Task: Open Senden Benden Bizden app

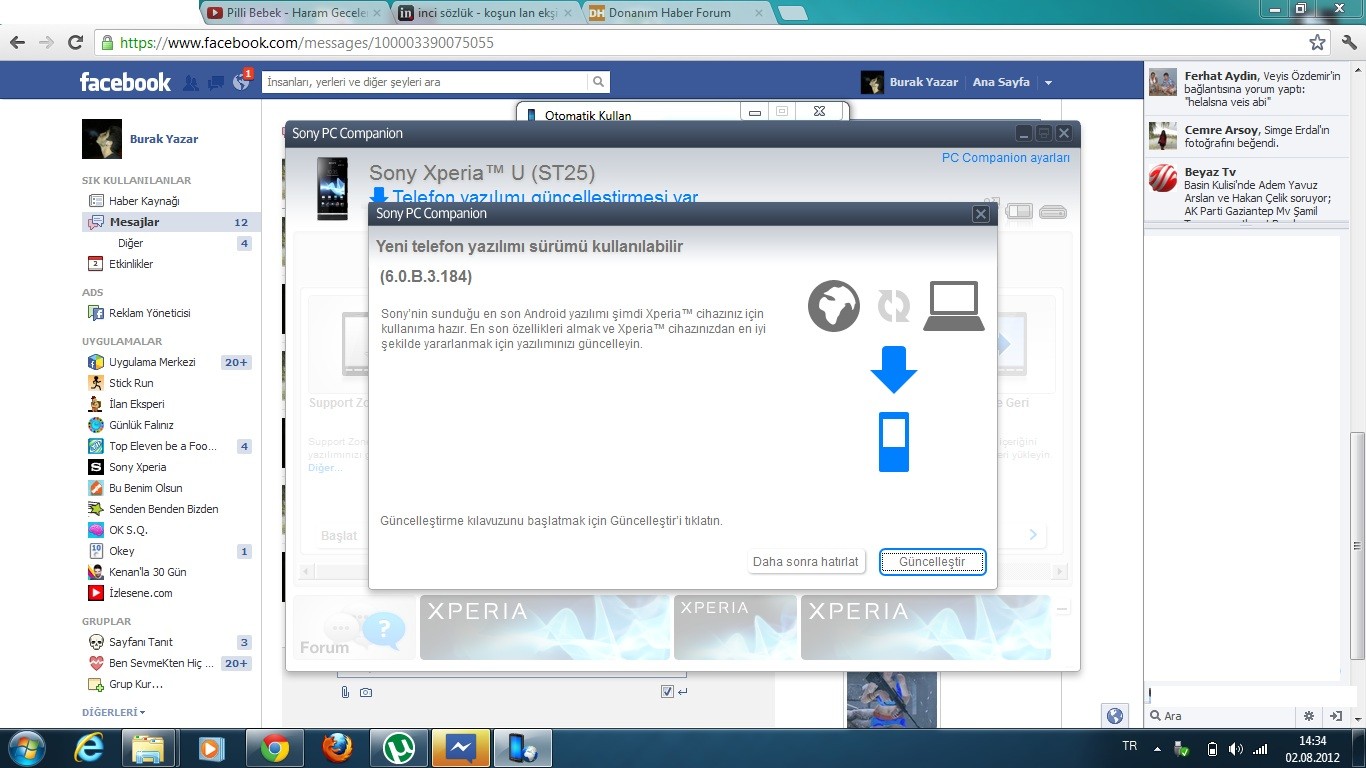Action: (163, 509)
